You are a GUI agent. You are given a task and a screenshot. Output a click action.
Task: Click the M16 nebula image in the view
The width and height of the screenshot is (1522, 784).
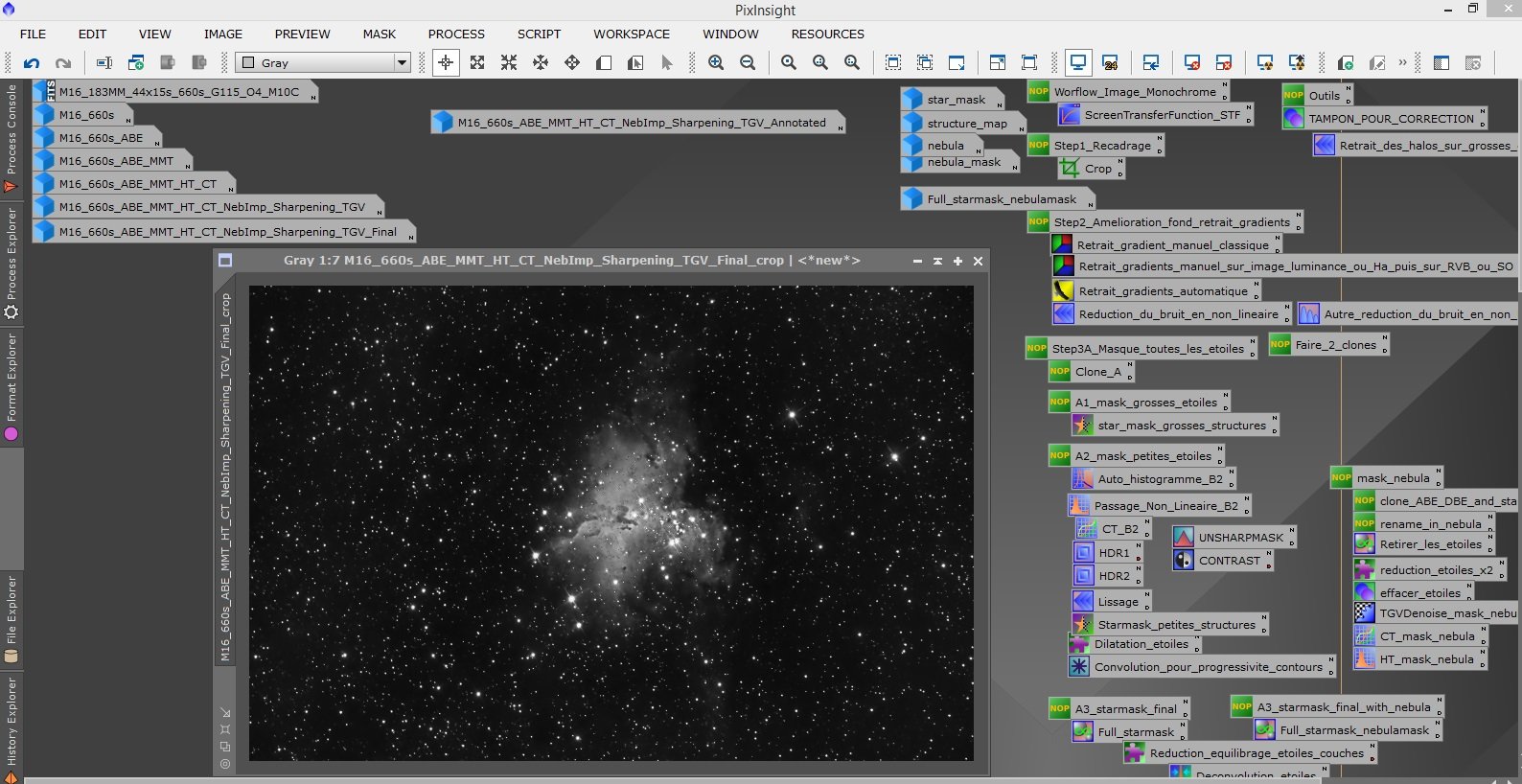coord(611,523)
